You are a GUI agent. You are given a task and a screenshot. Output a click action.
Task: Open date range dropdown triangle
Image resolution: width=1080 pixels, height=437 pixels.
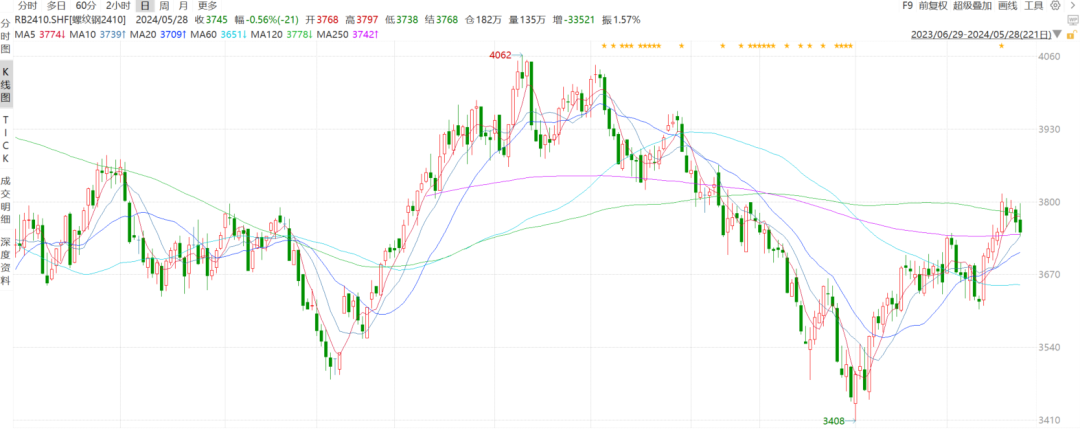pyautogui.click(x=1057, y=34)
